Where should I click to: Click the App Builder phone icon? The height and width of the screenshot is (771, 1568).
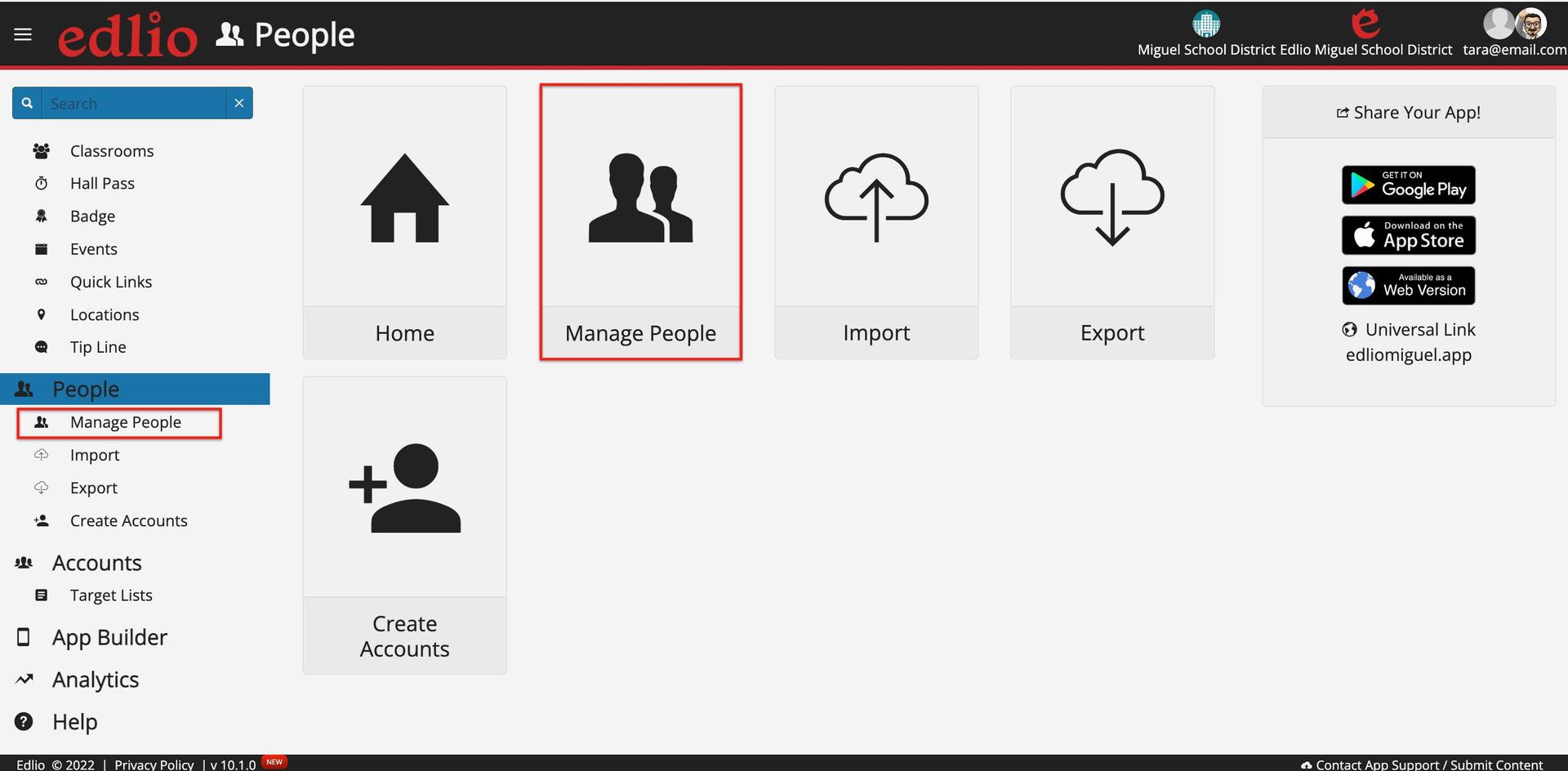(24, 637)
